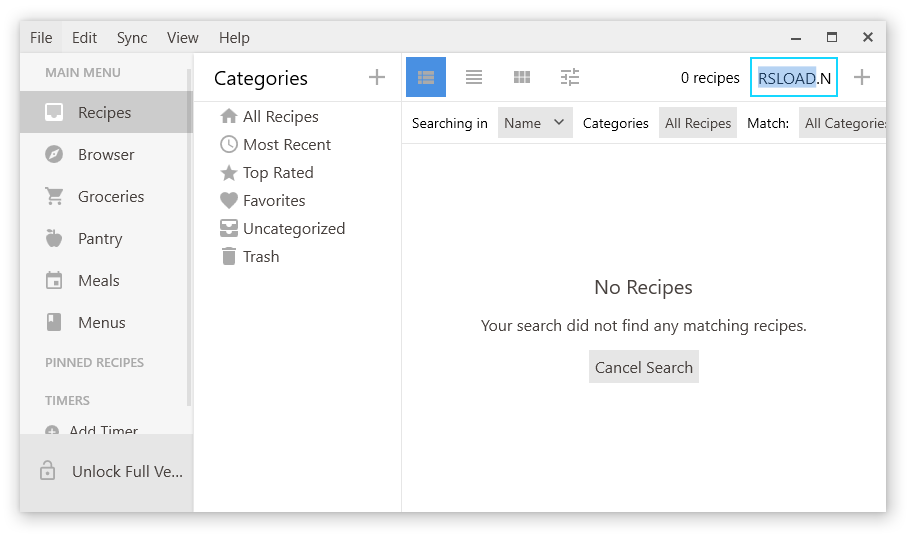Image resolution: width=912 pixels, height=541 pixels.
Task: Open the Sync menu
Action: click(x=132, y=38)
